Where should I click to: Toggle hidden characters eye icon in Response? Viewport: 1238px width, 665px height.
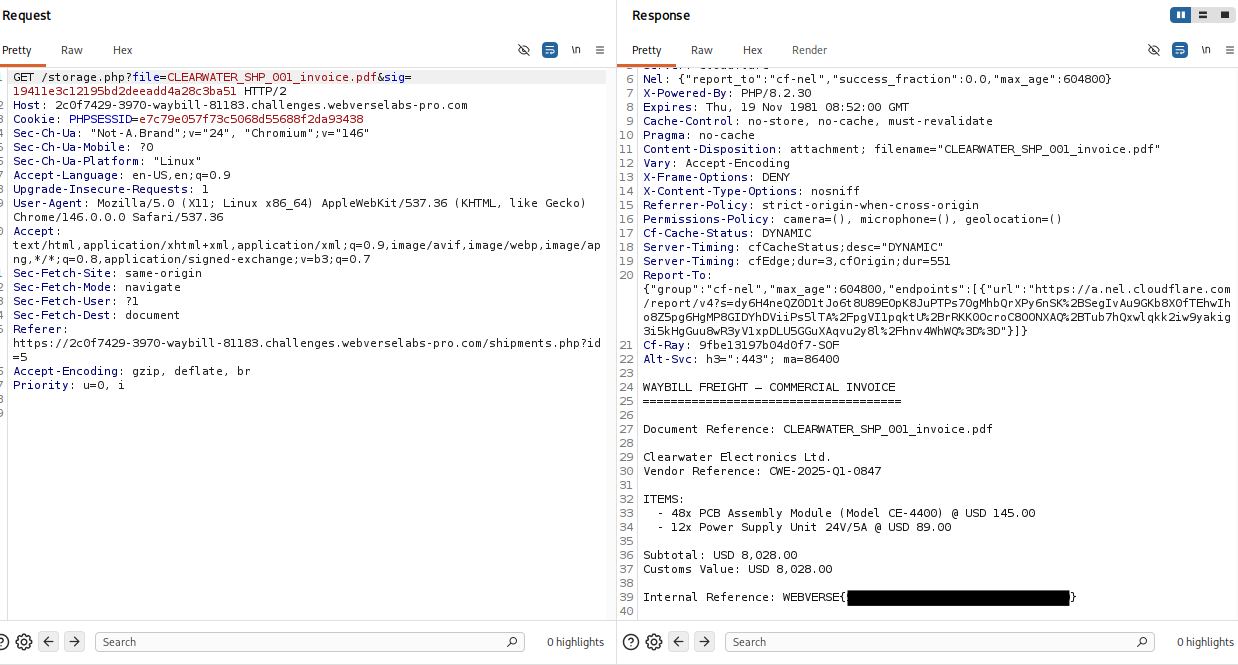1154,50
